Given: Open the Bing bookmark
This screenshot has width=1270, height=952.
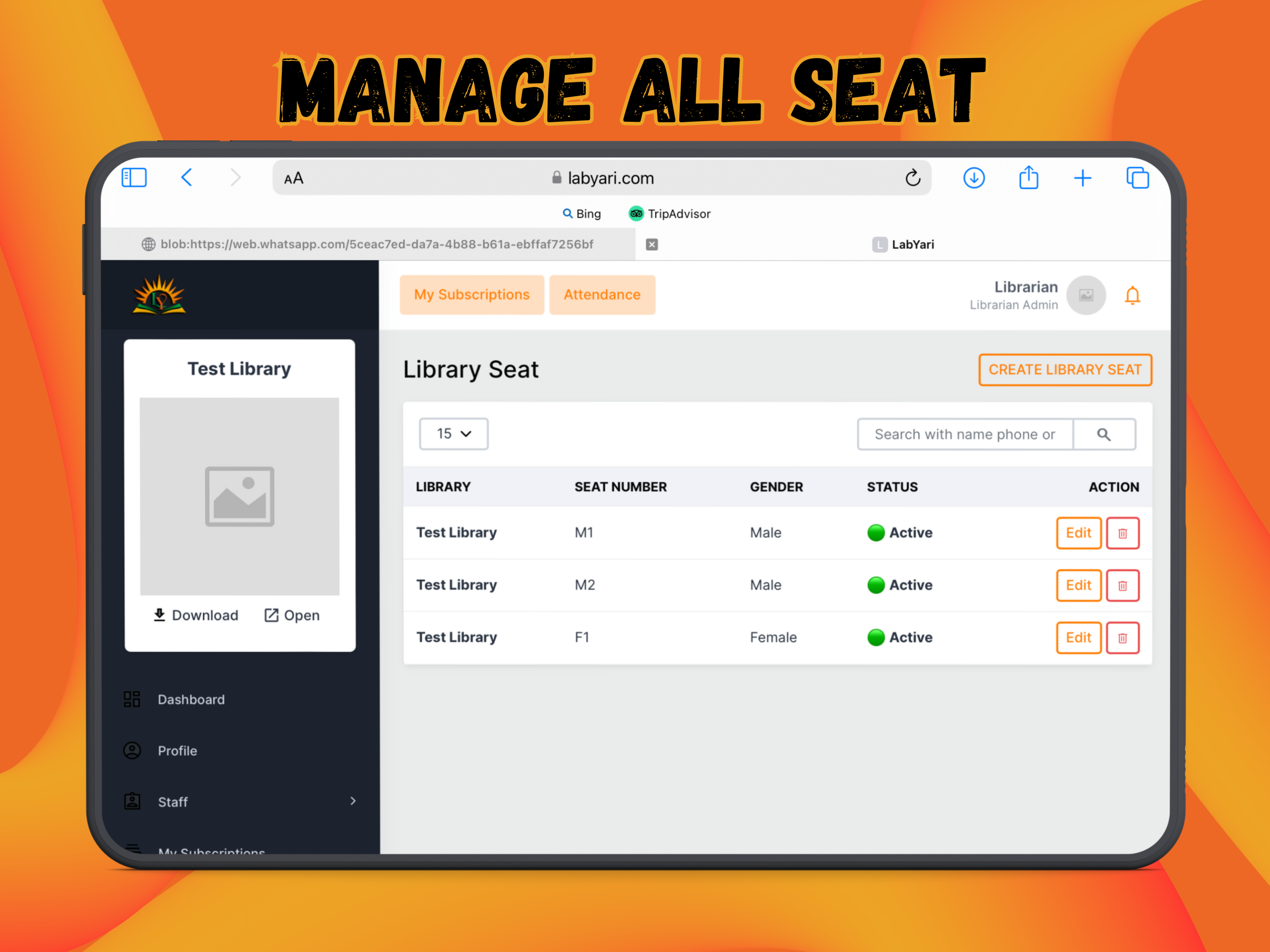Looking at the screenshot, I should pos(582,214).
